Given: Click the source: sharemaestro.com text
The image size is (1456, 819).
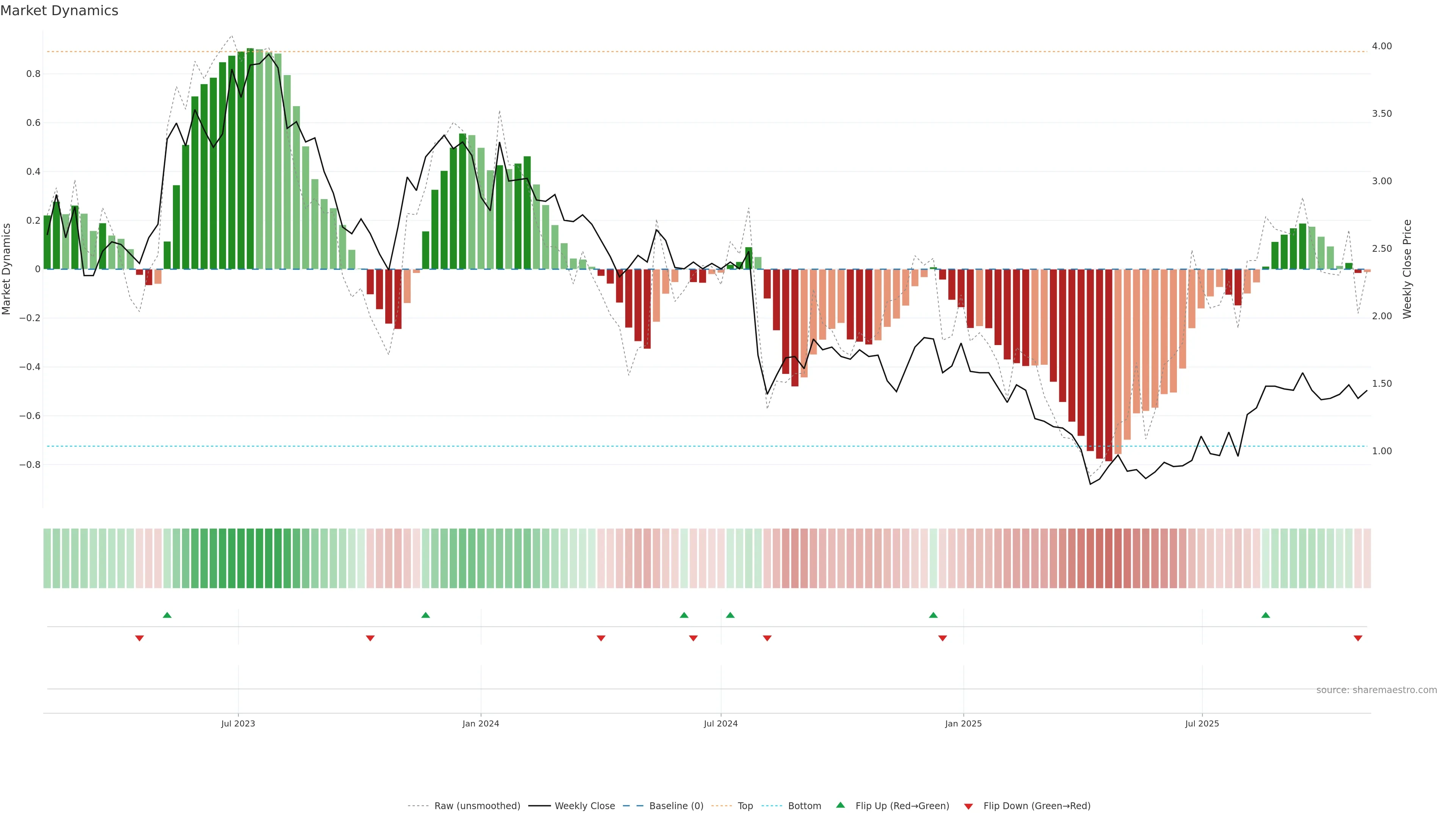Looking at the screenshot, I should pyautogui.click(x=1376, y=690).
